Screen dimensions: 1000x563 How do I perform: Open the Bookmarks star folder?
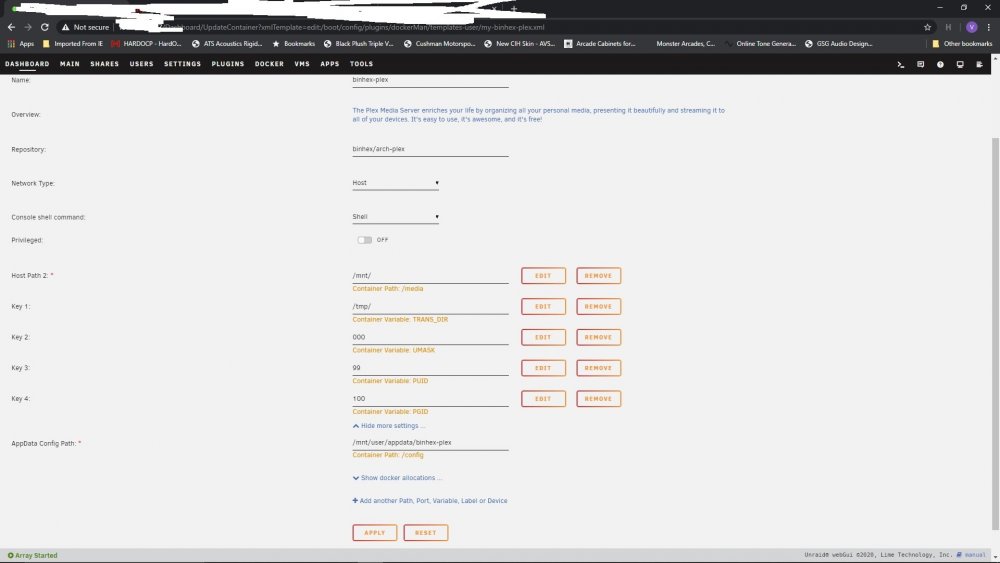point(293,44)
